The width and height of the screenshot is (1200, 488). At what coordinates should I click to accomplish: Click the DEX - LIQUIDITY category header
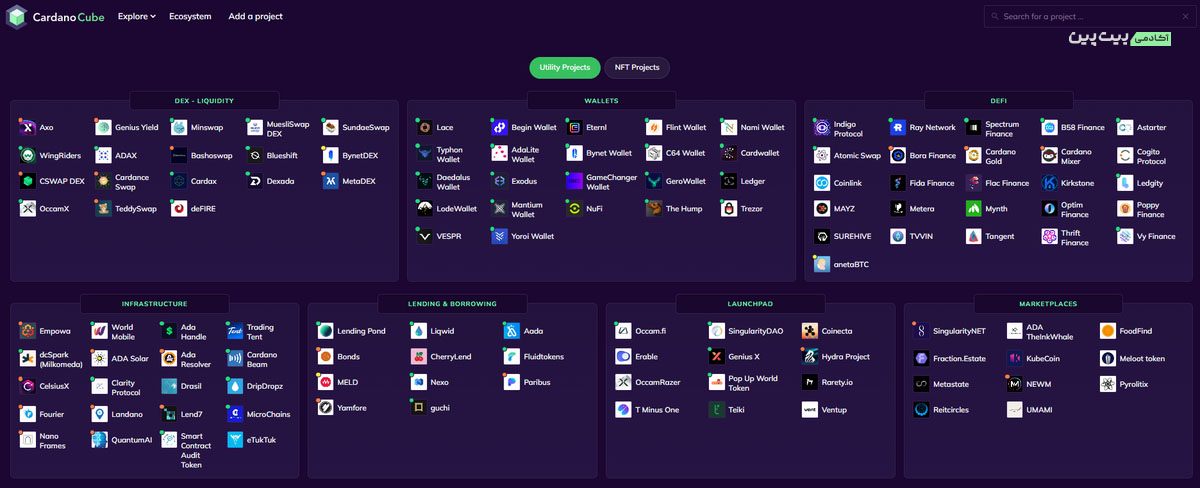pyautogui.click(x=204, y=100)
